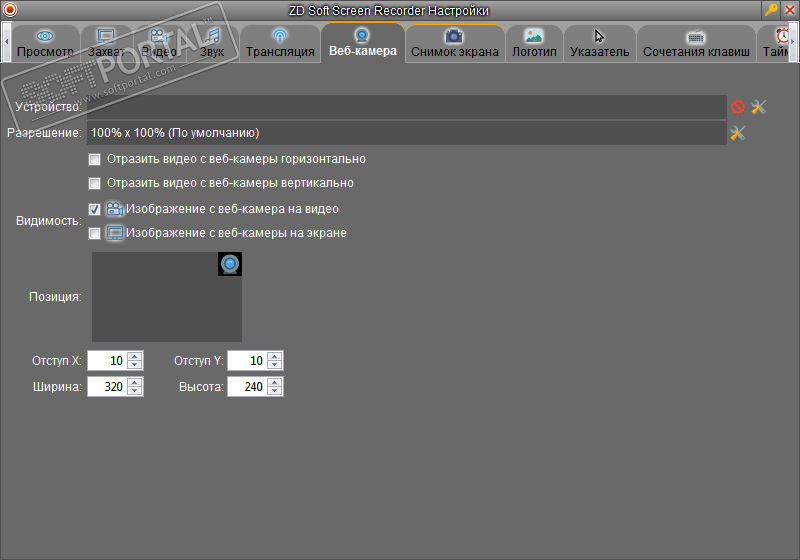Enable flip webcam video vertically
800x560 pixels.
94,183
